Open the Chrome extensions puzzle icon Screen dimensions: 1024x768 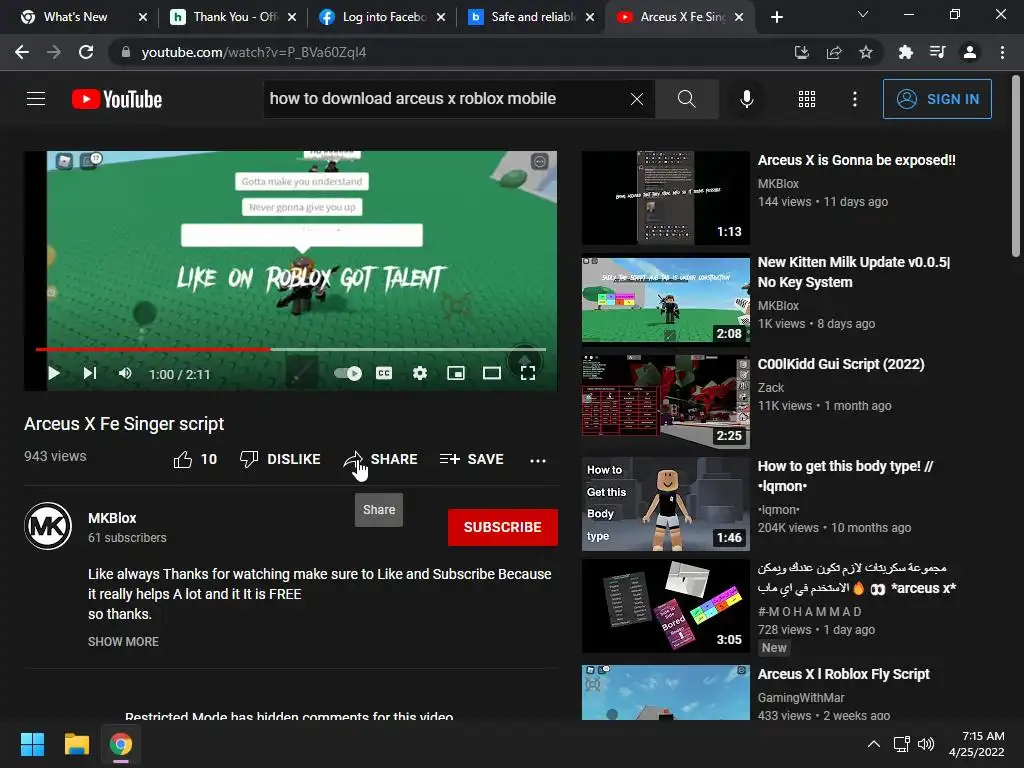906,52
